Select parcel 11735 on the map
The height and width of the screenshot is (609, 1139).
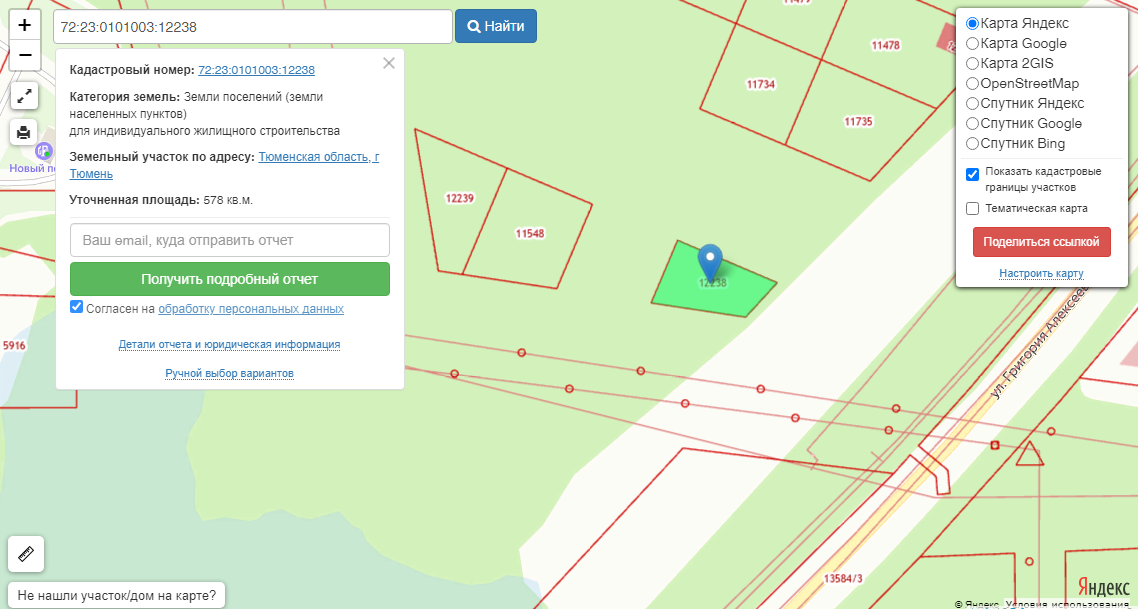click(858, 121)
